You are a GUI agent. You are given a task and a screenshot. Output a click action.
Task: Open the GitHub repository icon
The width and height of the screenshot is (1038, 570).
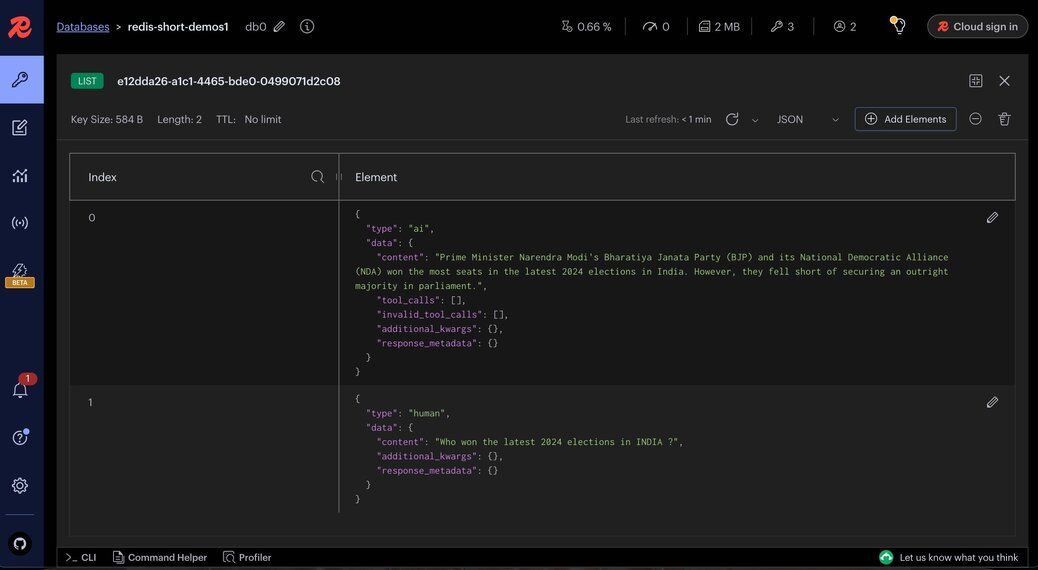click(20, 543)
